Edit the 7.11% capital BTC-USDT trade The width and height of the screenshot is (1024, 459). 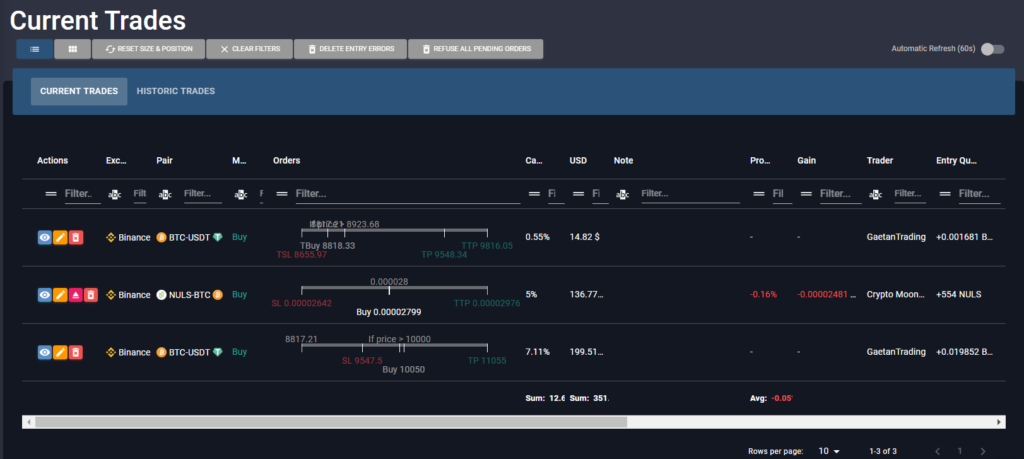(x=60, y=353)
